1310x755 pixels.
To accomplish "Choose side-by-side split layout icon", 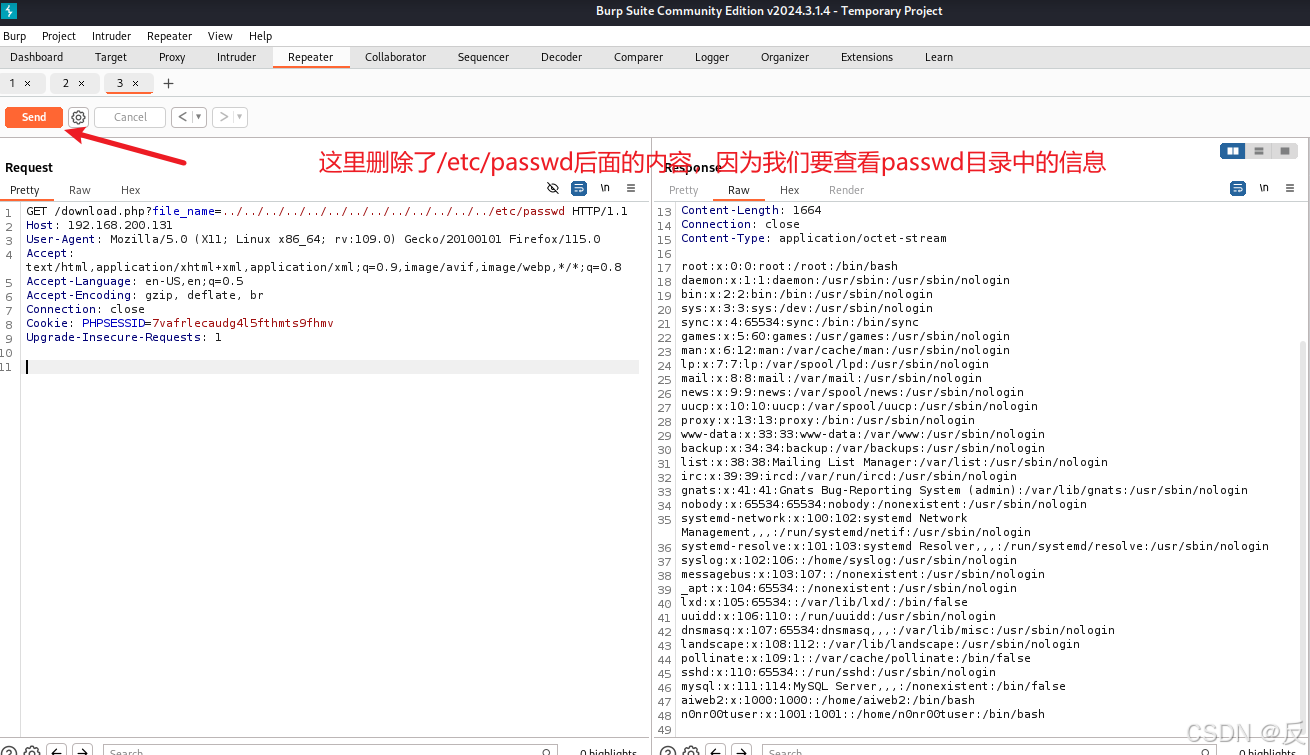I will (x=1233, y=151).
